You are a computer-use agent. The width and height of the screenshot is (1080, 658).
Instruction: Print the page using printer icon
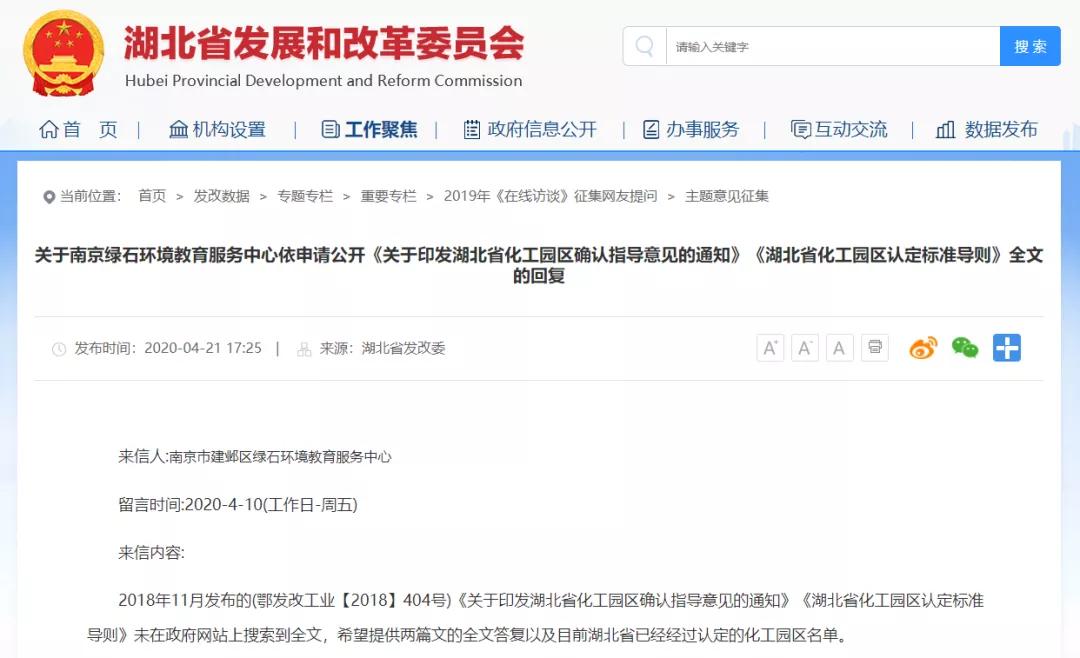pyautogui.click(x=875, y=348)
